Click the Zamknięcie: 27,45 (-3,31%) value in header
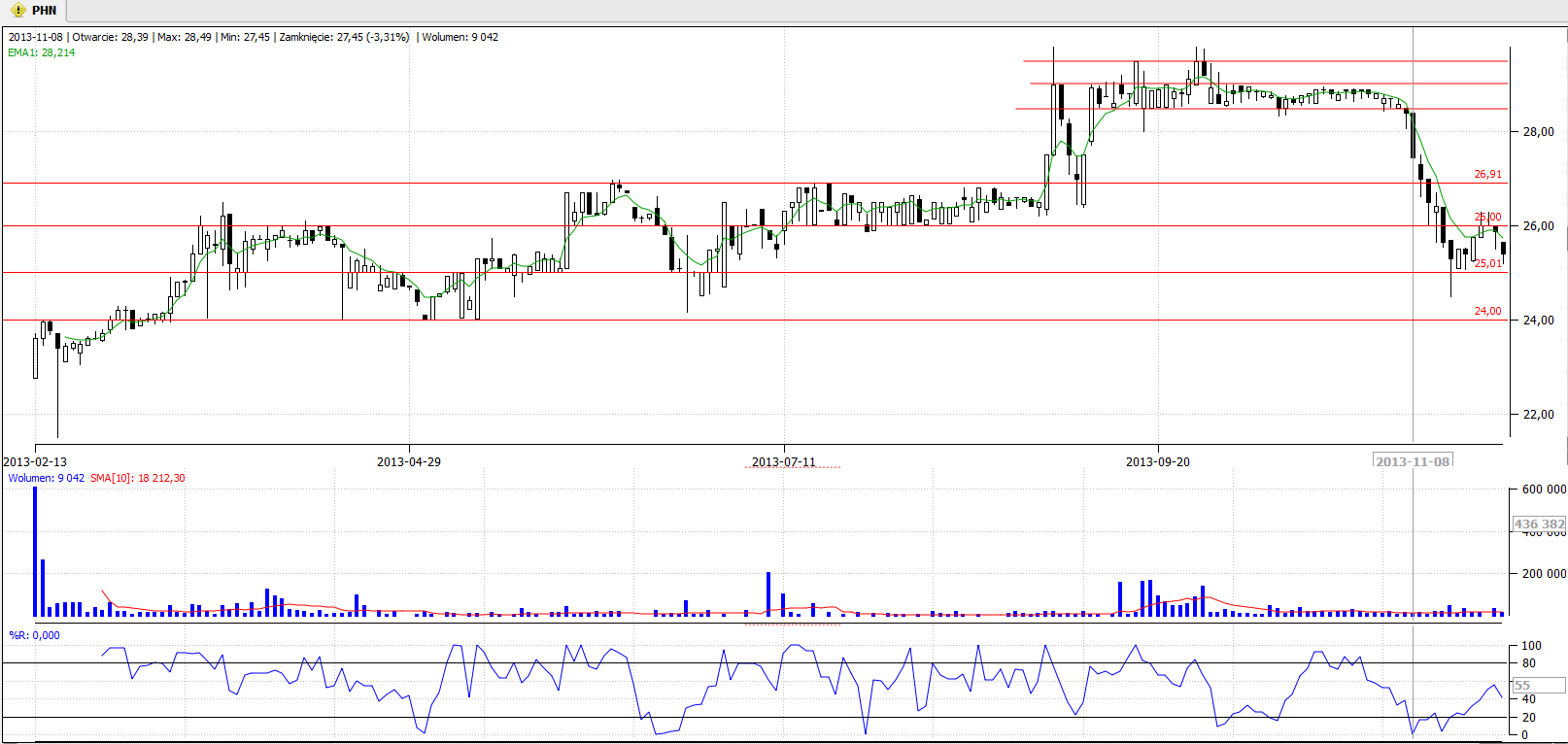Image resolution: width=1568 pixels, height=744 pixels. (344, 37)
